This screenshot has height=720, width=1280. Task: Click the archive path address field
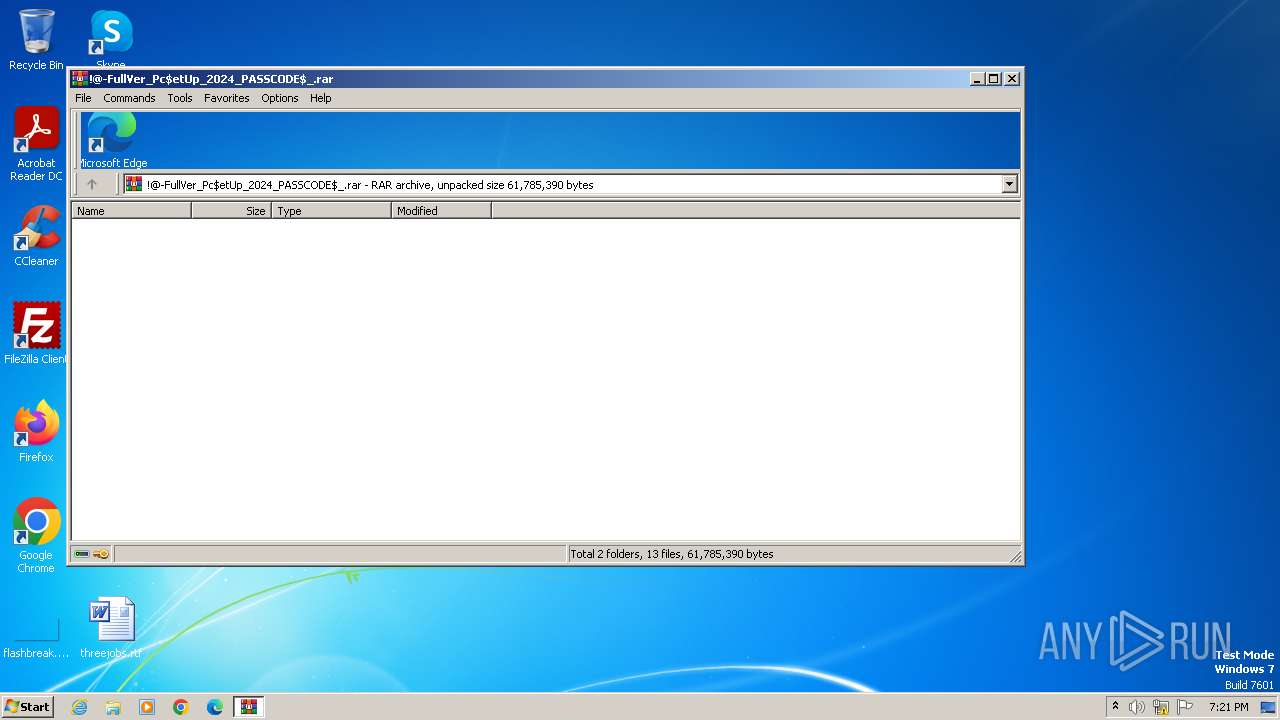[x=570, y=184]
